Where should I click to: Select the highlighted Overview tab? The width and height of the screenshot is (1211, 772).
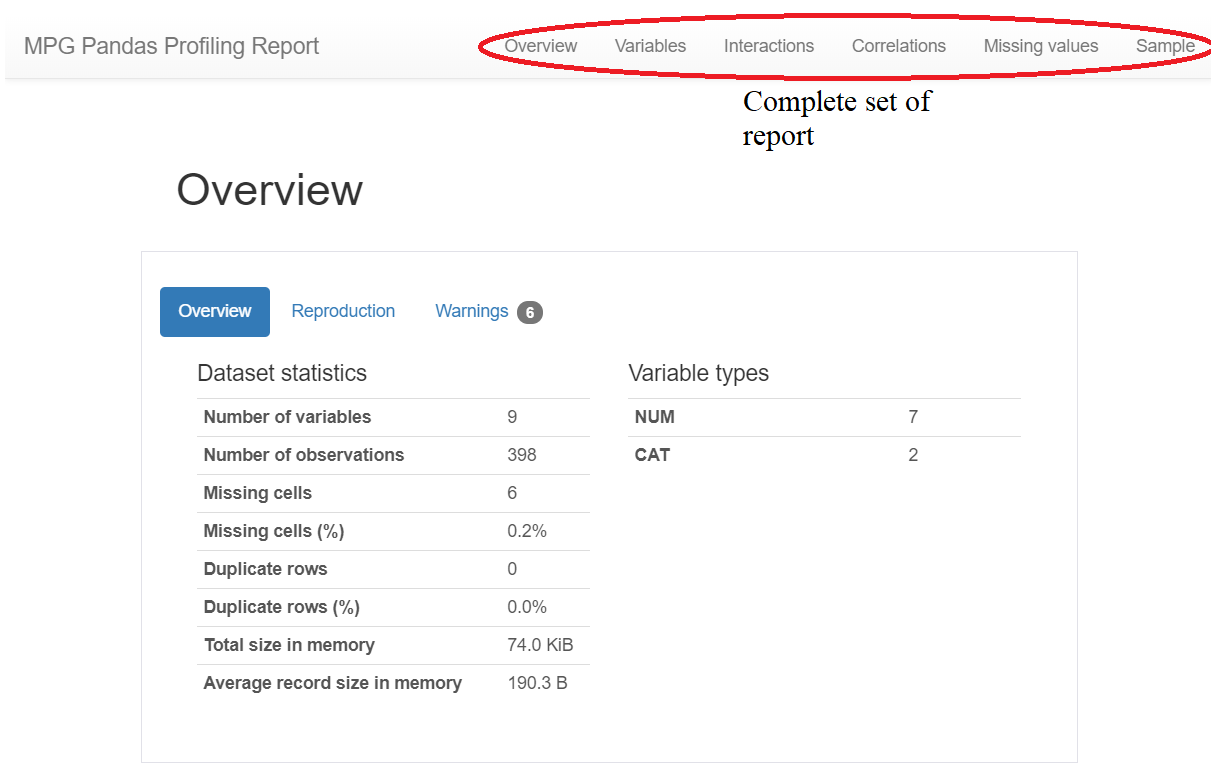coord(214,311)
